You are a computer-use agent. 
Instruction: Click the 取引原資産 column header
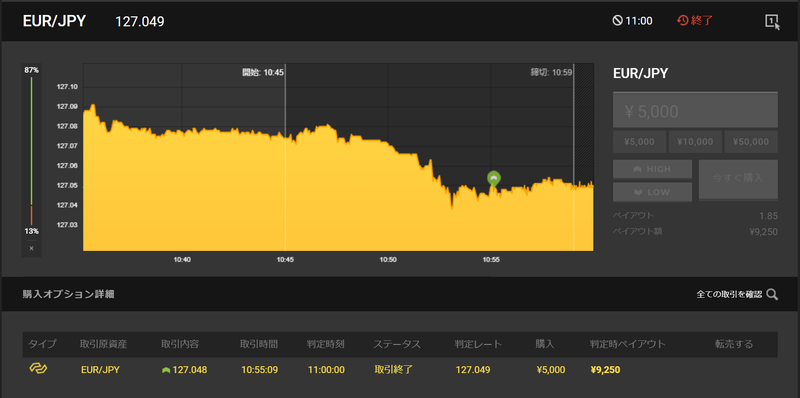[x=104, y=344]
